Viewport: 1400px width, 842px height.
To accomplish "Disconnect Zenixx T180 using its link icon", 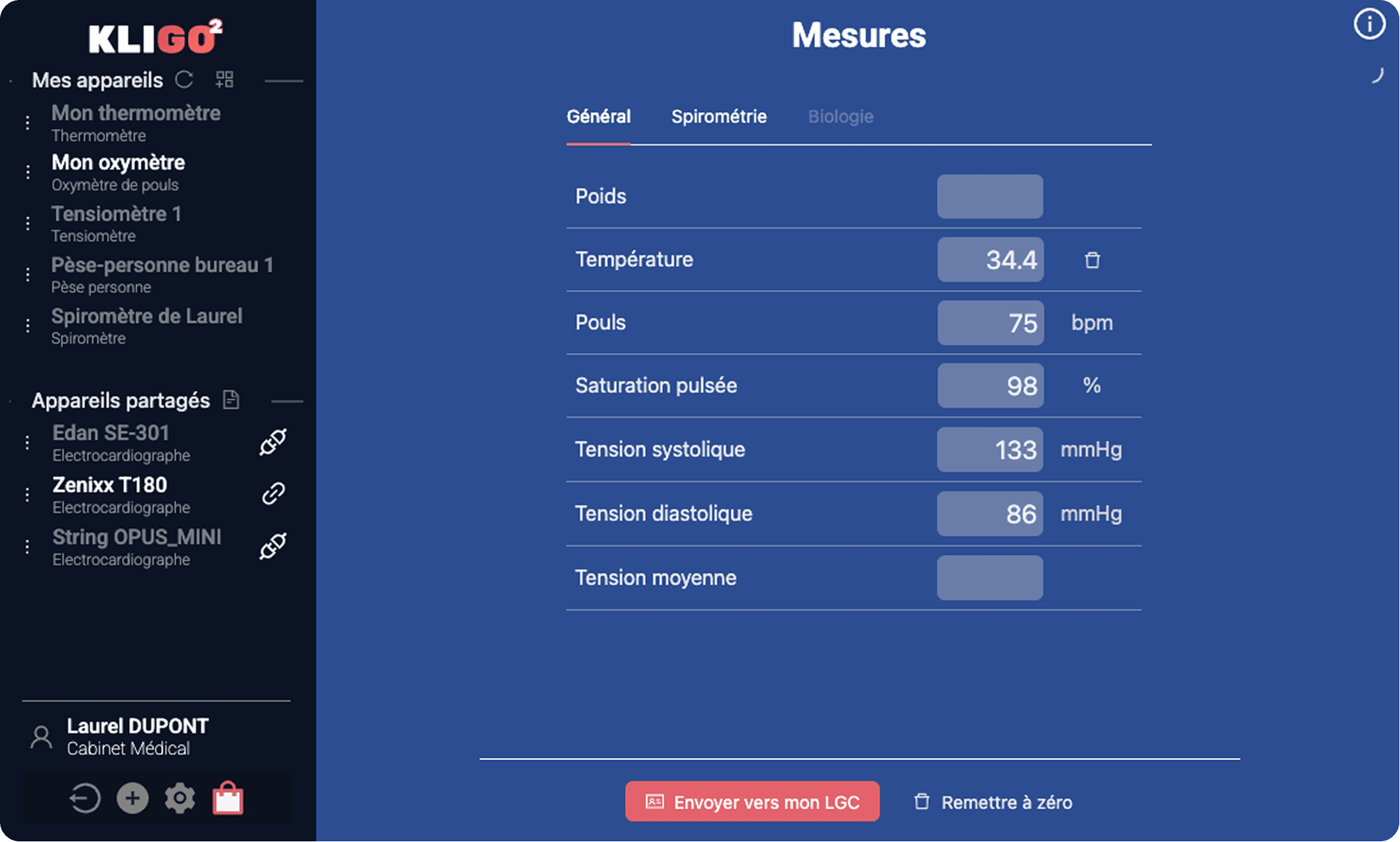I will (274, 492).
